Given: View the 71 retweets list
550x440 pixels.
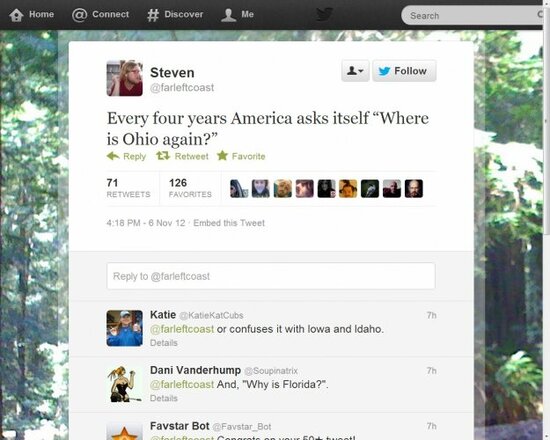Looking at the screenshot, I should point(128,188).
